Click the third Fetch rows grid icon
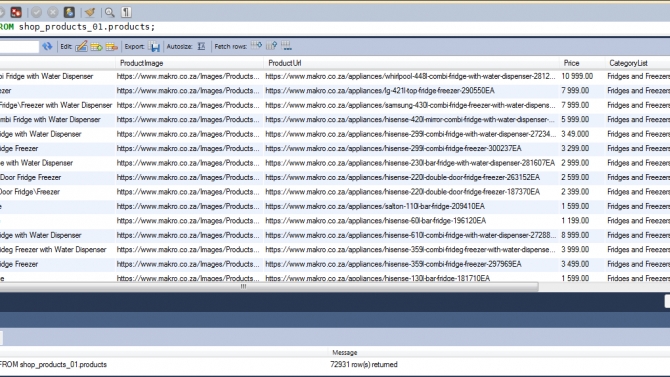The image size is (670, 377). 286,46
